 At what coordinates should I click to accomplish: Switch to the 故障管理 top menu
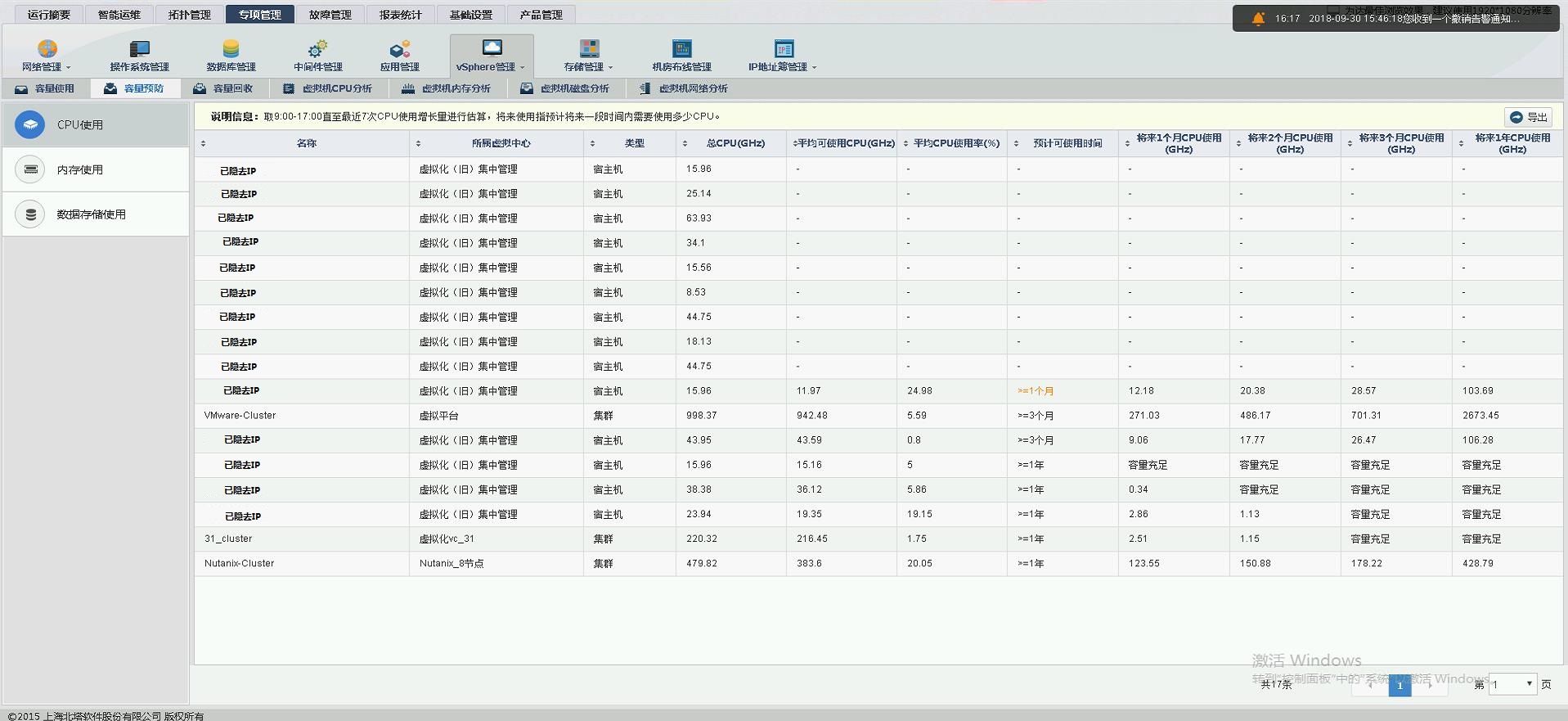tap(330, 15)
